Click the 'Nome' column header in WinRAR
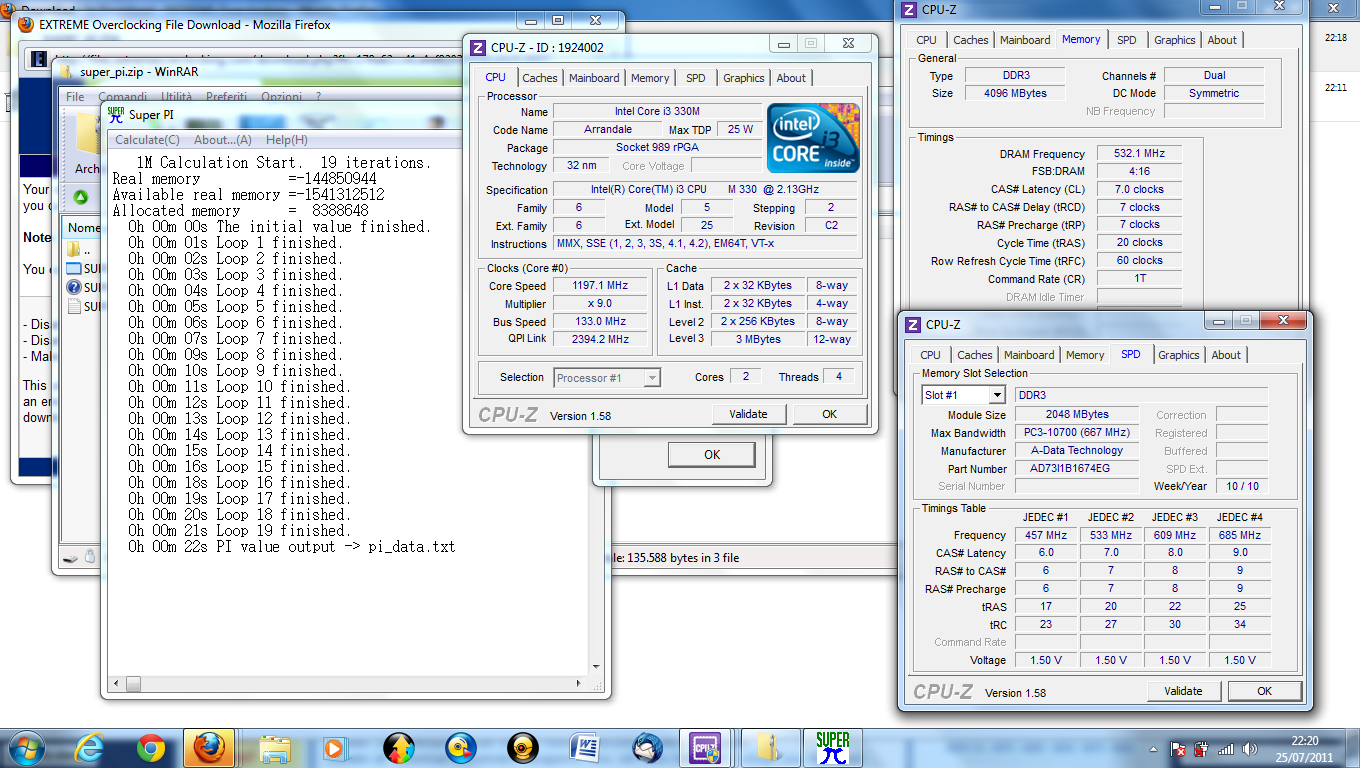This screenshot has width=1360, height=768. point(83,228)
